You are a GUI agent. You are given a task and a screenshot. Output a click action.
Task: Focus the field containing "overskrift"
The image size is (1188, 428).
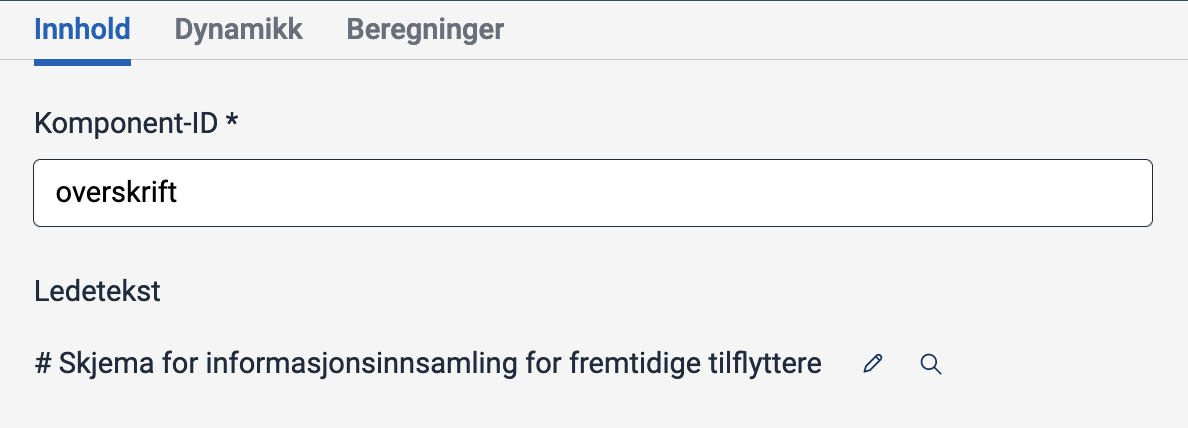point(592,193)
